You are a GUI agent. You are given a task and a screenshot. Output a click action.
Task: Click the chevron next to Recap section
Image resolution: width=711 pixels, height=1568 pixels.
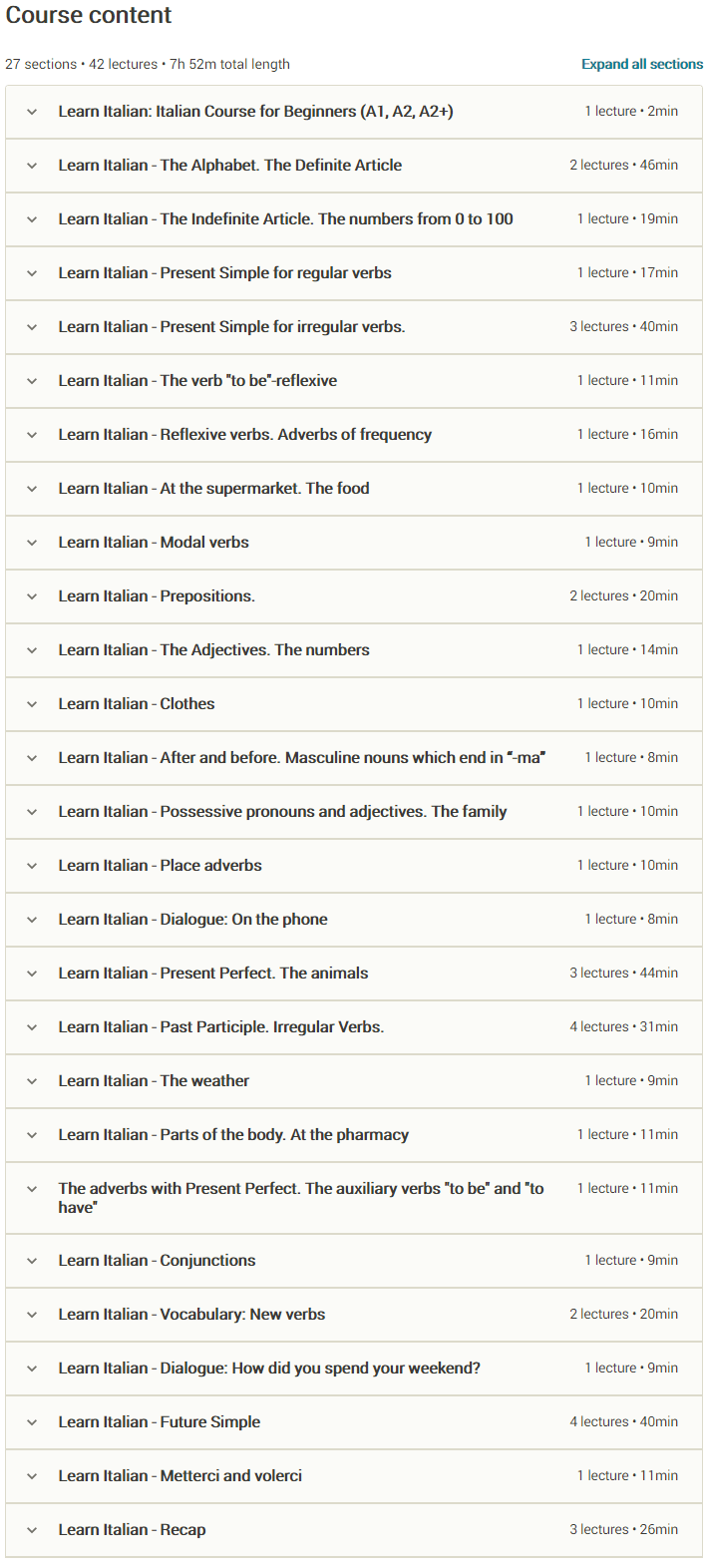pyautogui.click(x=32, y=1530)
